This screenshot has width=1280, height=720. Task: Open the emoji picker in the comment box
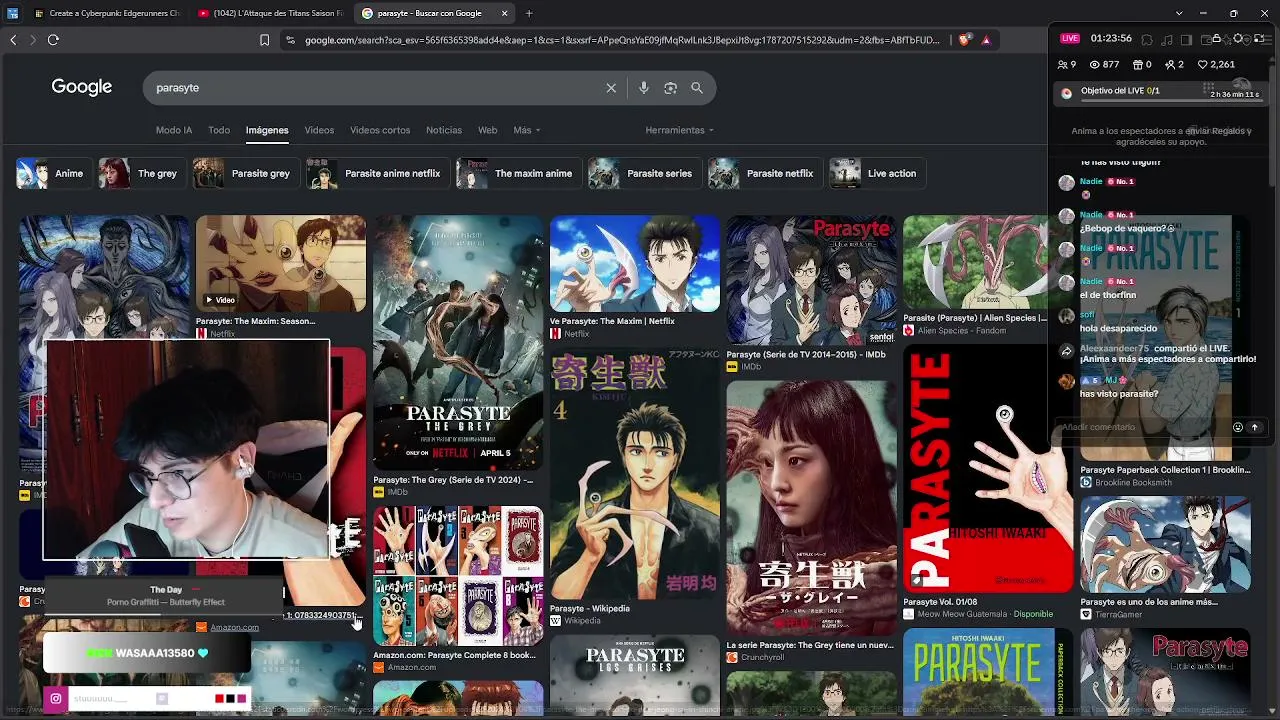(x=1237, y=427)
